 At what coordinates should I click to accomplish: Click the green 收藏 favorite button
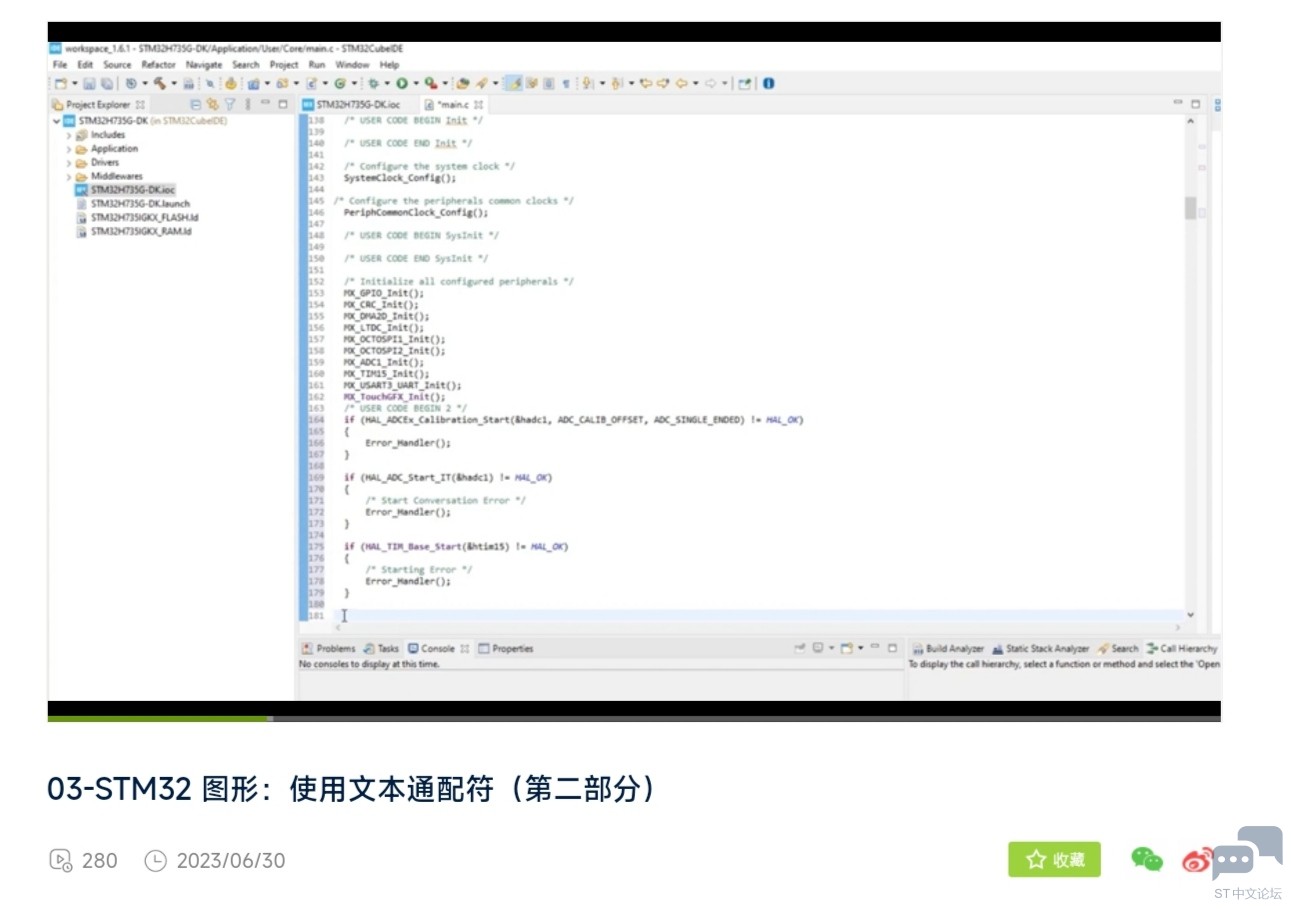pos(1054,860)
